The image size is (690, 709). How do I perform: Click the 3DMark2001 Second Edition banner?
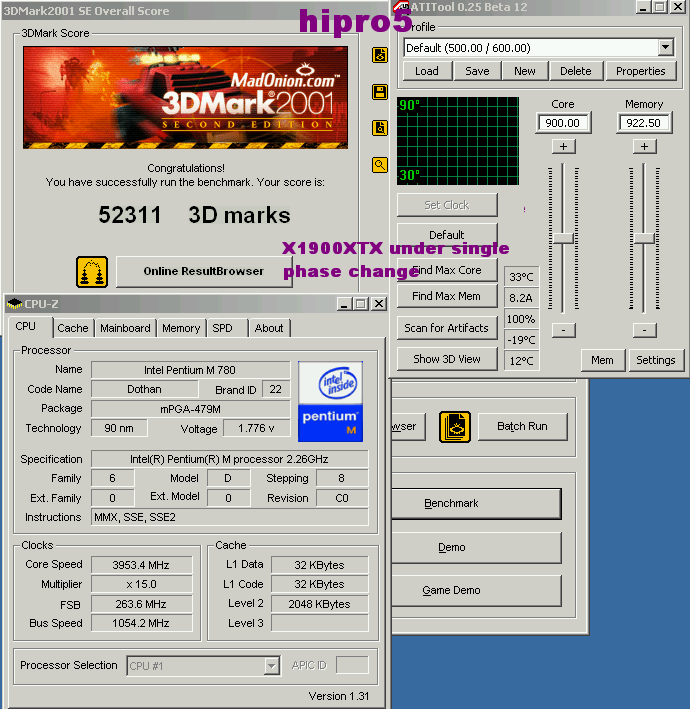click(x=185, y=97)
